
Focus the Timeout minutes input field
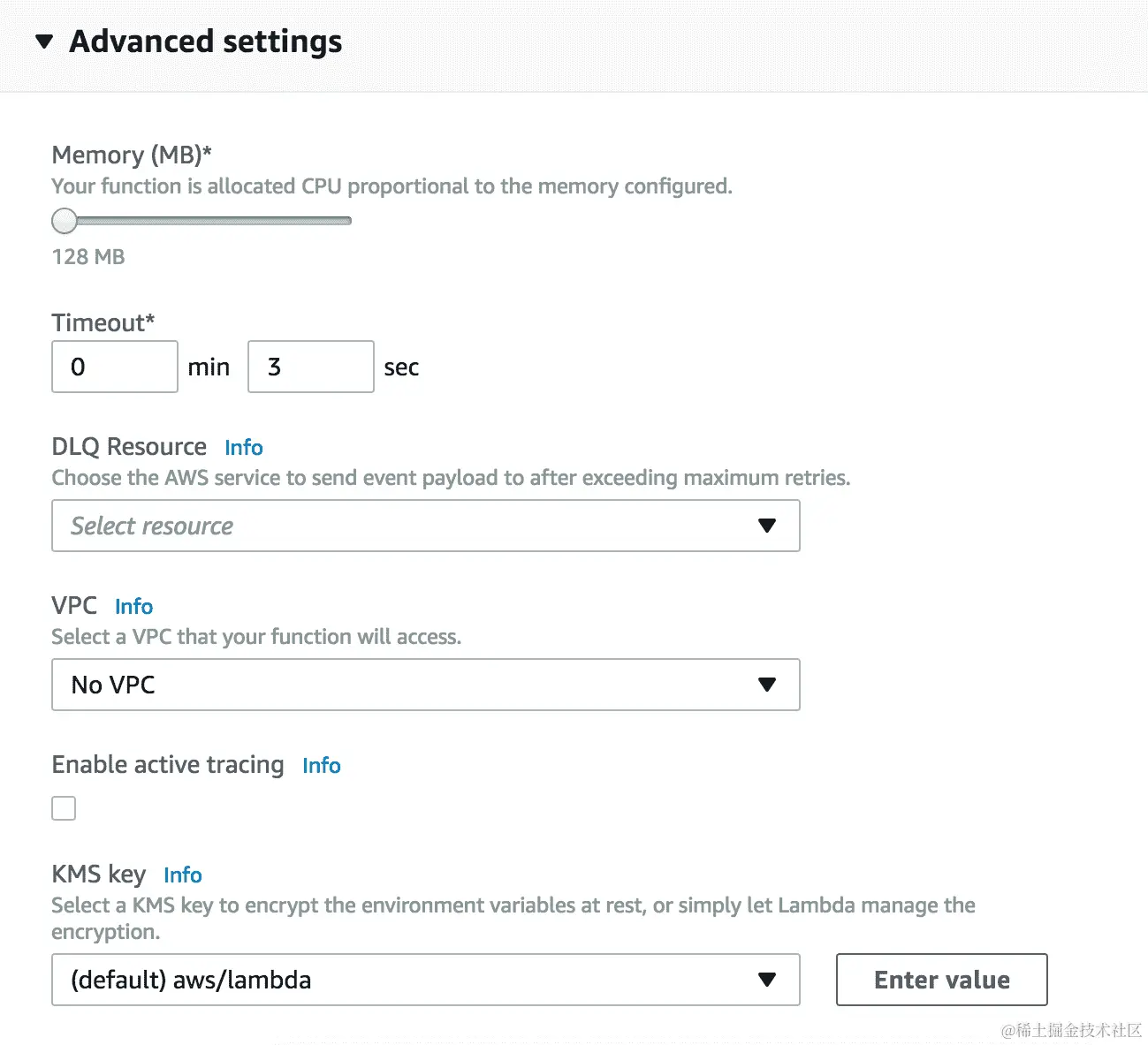pos(115,367)
